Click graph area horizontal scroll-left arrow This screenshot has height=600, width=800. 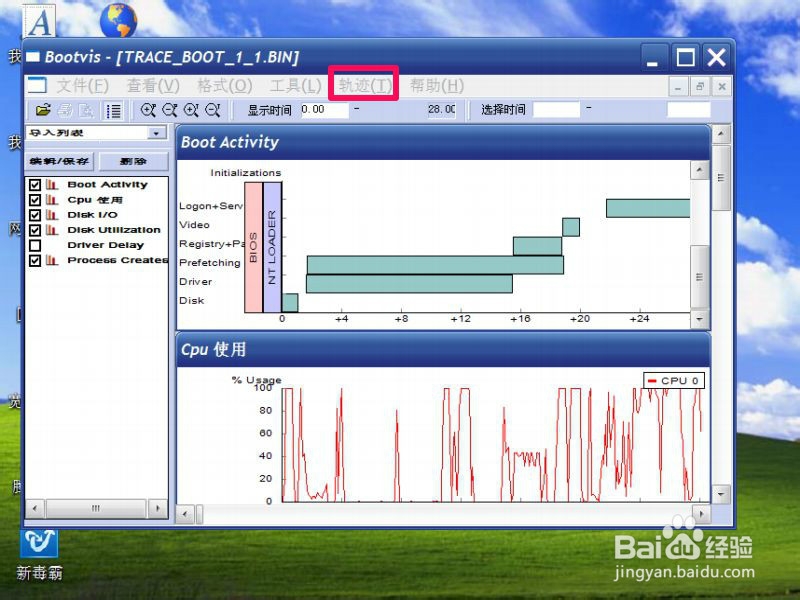185,514
